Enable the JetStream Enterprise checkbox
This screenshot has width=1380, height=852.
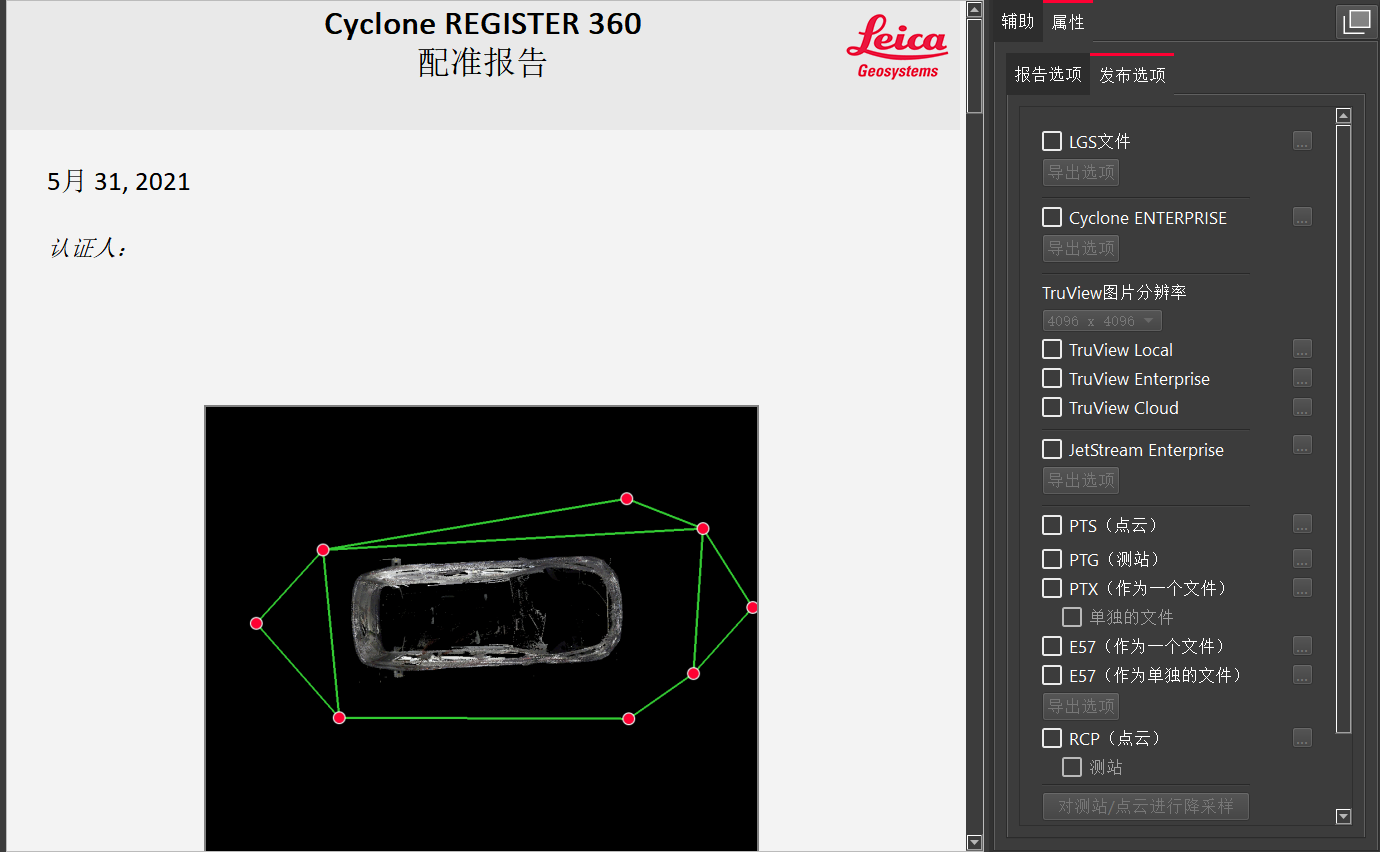point(1052,449)
